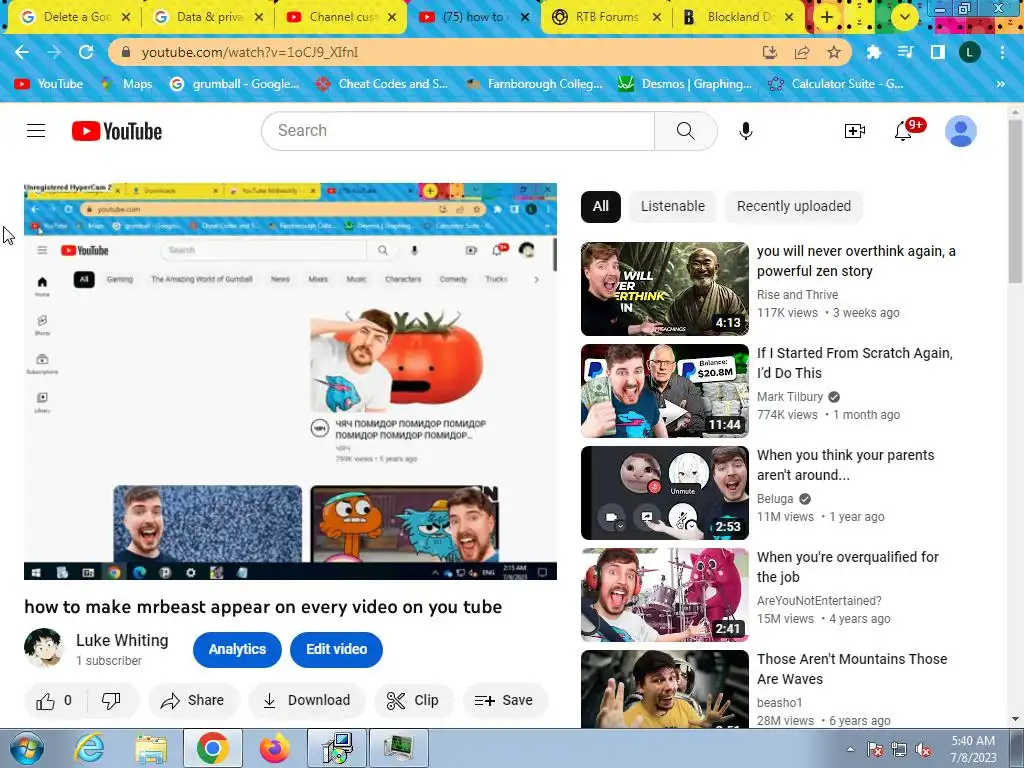Screen dimensions: 1024x768
Task: Click the YouTube Search input field
Action: (458, 131)
